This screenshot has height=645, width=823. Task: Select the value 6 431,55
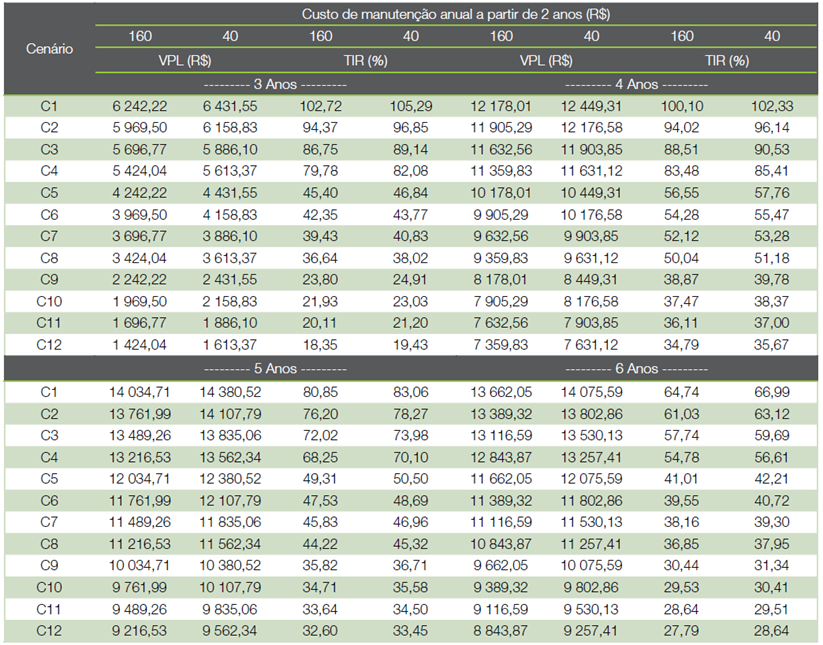coord(230,107)
